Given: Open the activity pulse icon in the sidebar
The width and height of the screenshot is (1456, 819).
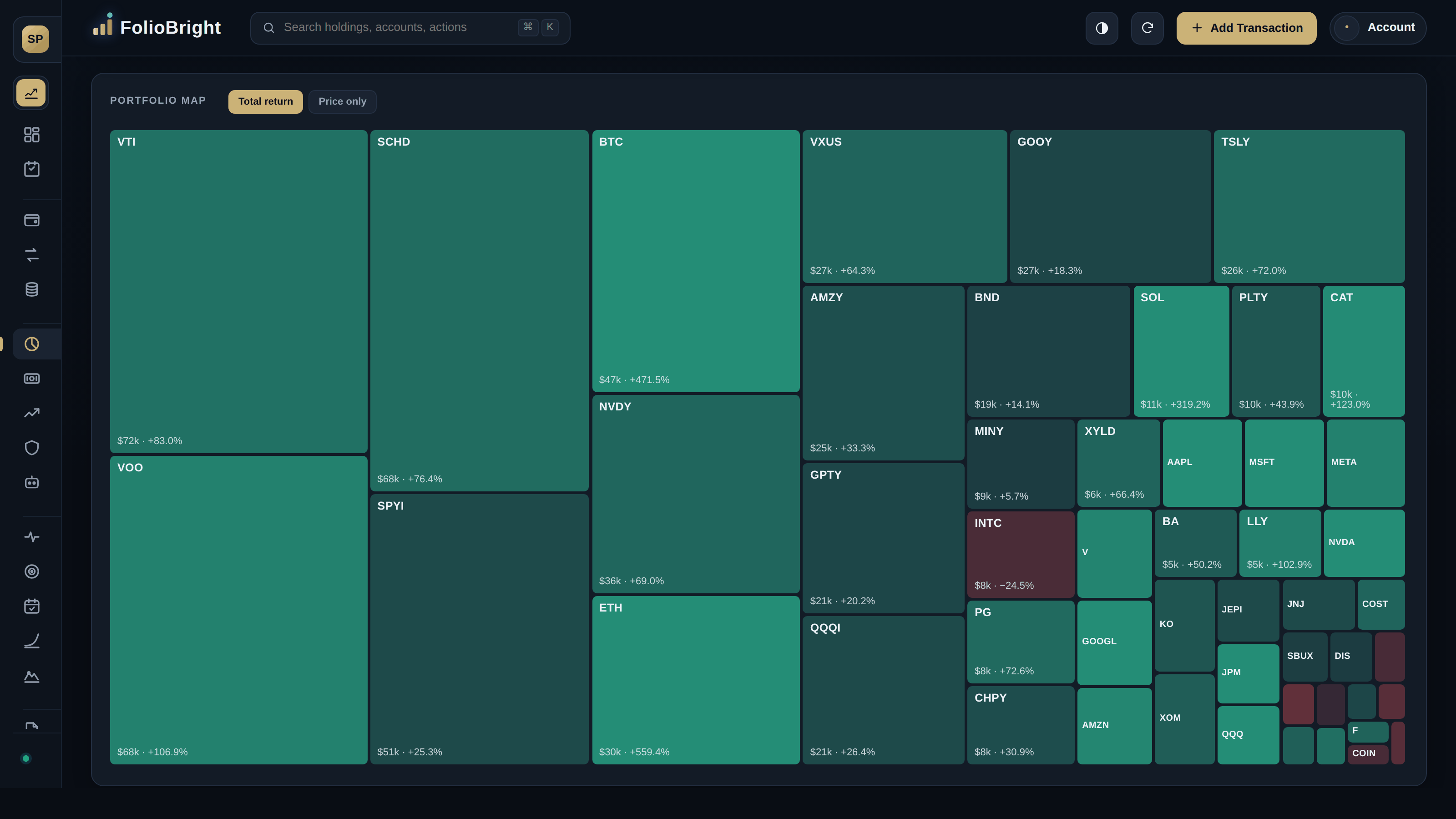Looking at the screenshot, I should (x=32, y=537).
